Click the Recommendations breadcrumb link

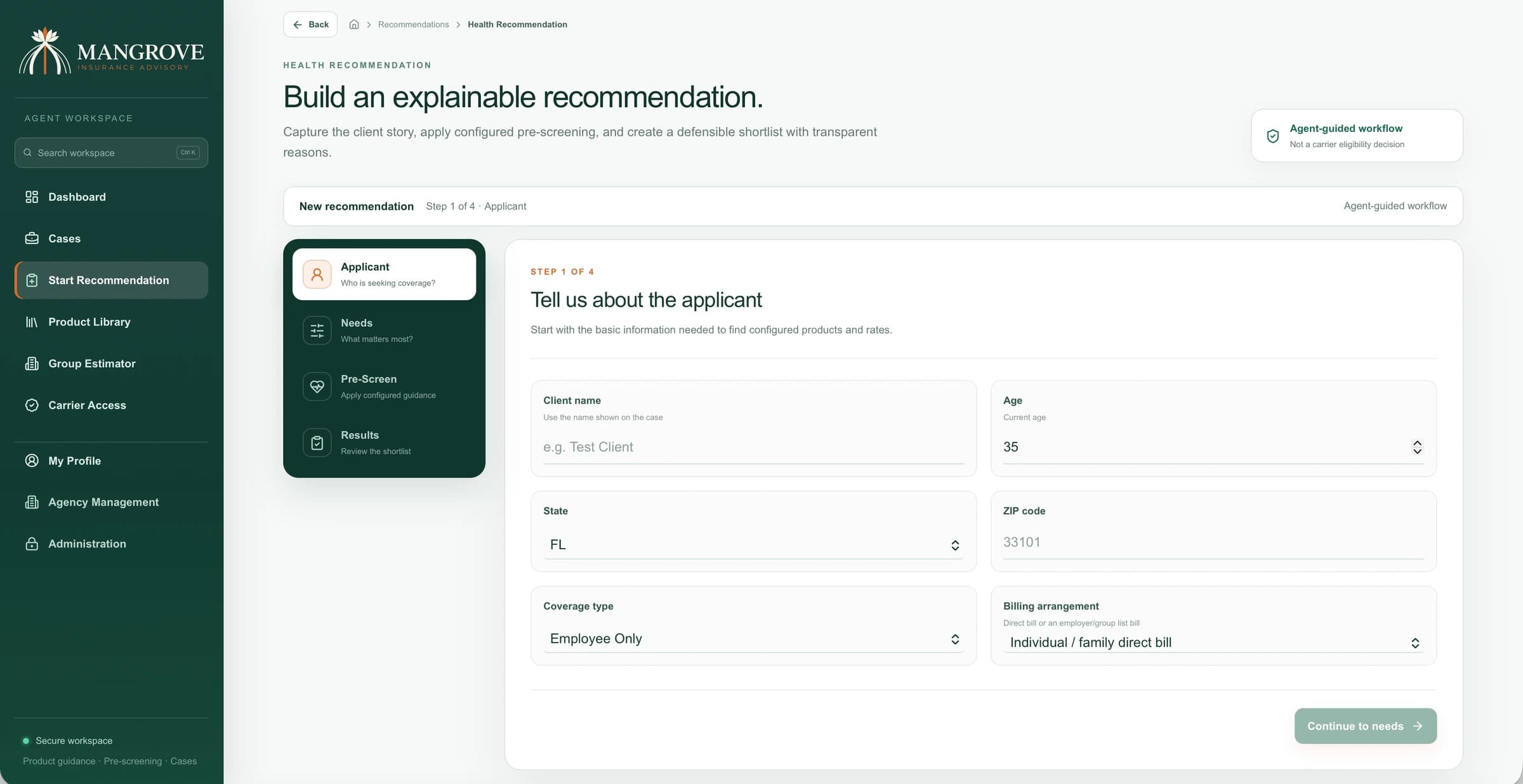coord(413,24)
